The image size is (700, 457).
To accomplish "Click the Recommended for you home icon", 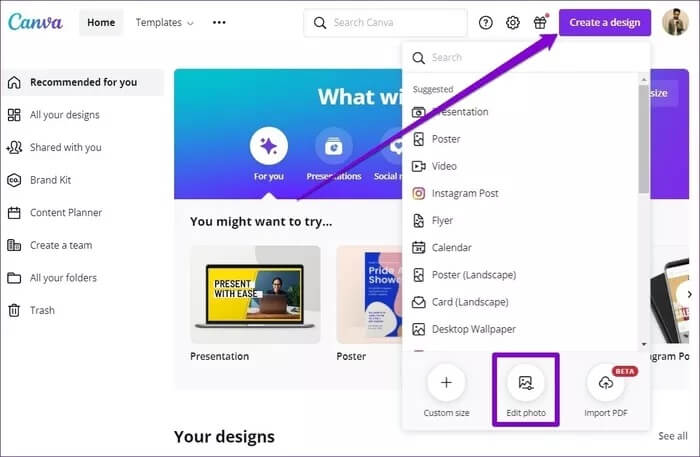I will [14, 82].
